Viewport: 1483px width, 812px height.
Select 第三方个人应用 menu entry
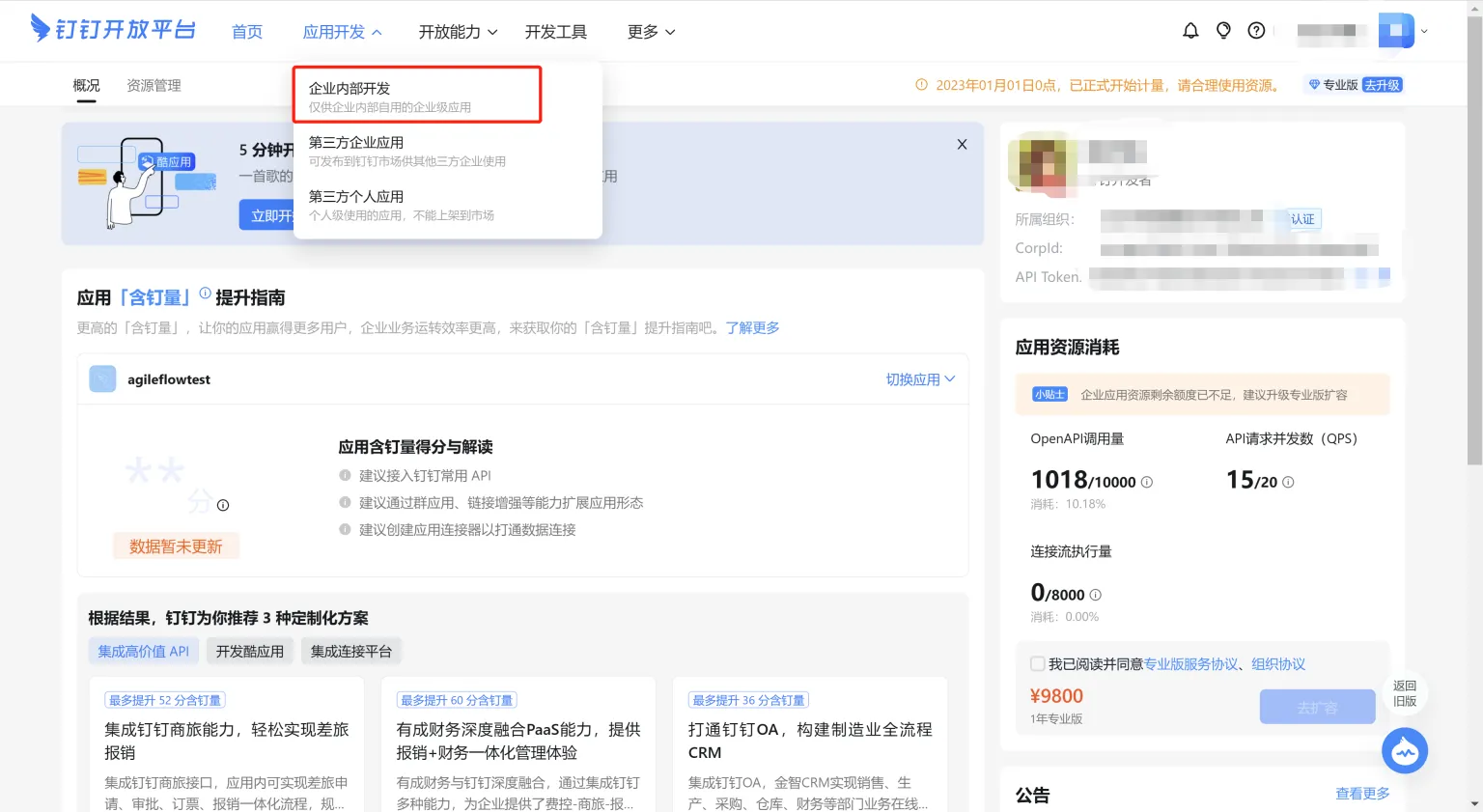(448, 205)
